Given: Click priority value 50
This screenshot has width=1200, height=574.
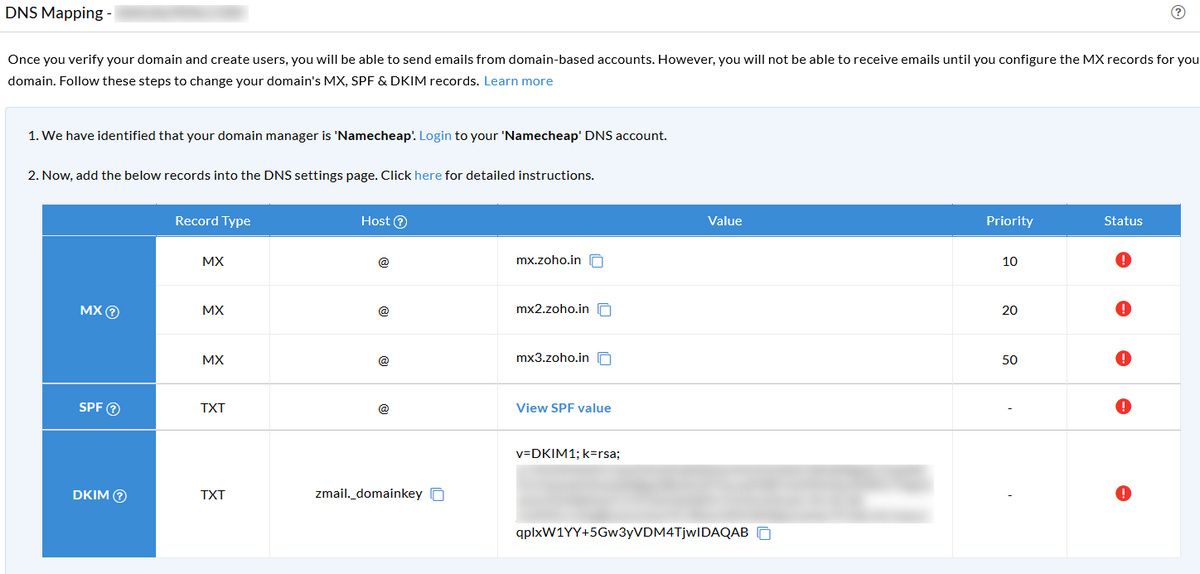Looking at the screenshot, I should (x=1009, y=360).
